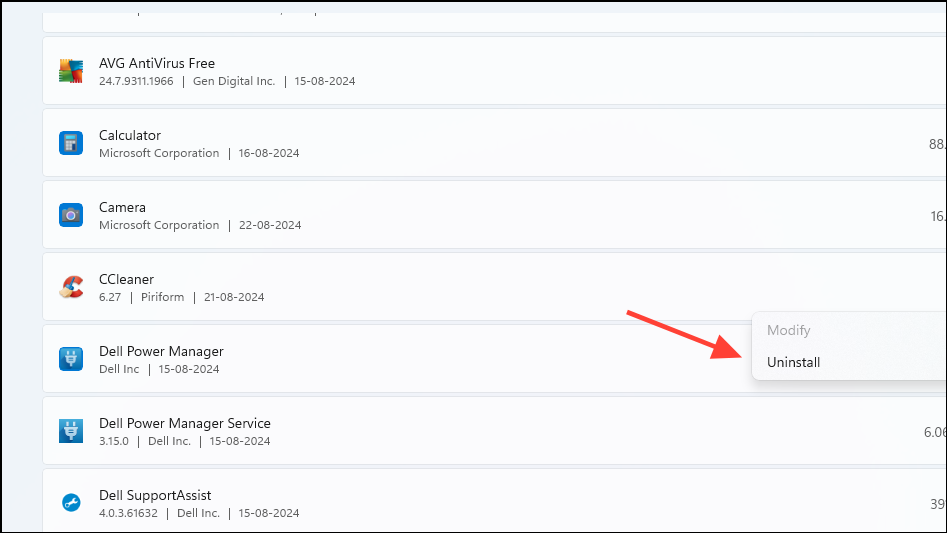Click CCleaner version 6.27 text
This screenshot has width=947, height=533.
pos(110,297)
